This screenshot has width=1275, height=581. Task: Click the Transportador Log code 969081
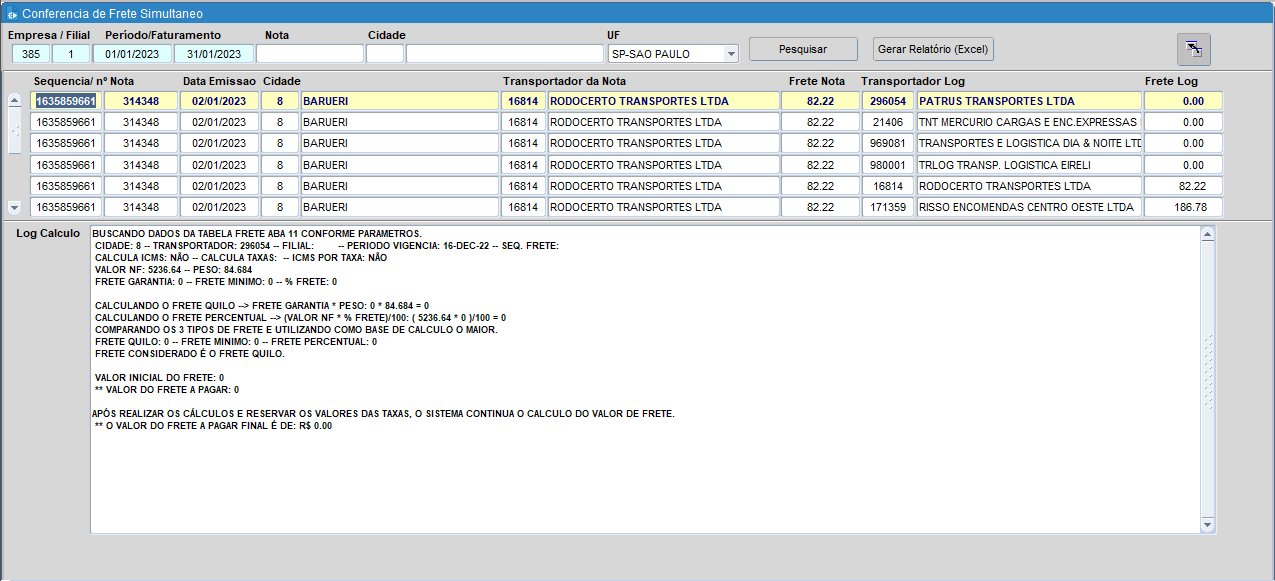(x=888, y=143)
